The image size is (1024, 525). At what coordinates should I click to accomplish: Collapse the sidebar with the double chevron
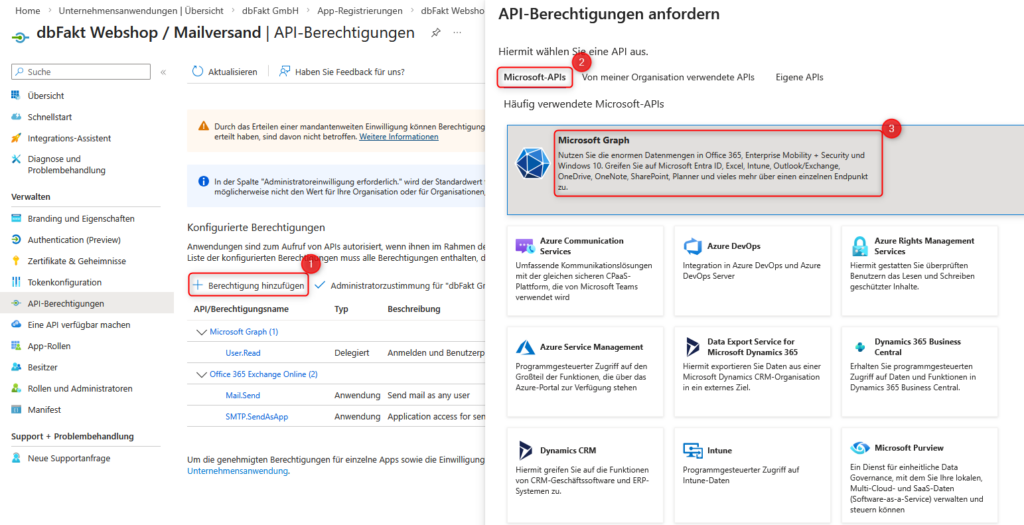[x=163, y=72]
